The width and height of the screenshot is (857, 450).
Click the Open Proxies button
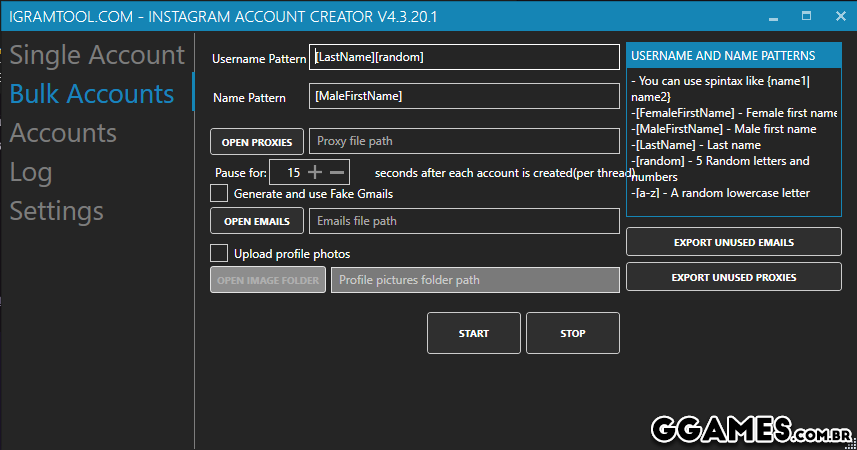pyautogui.click(x=257, y=142)
